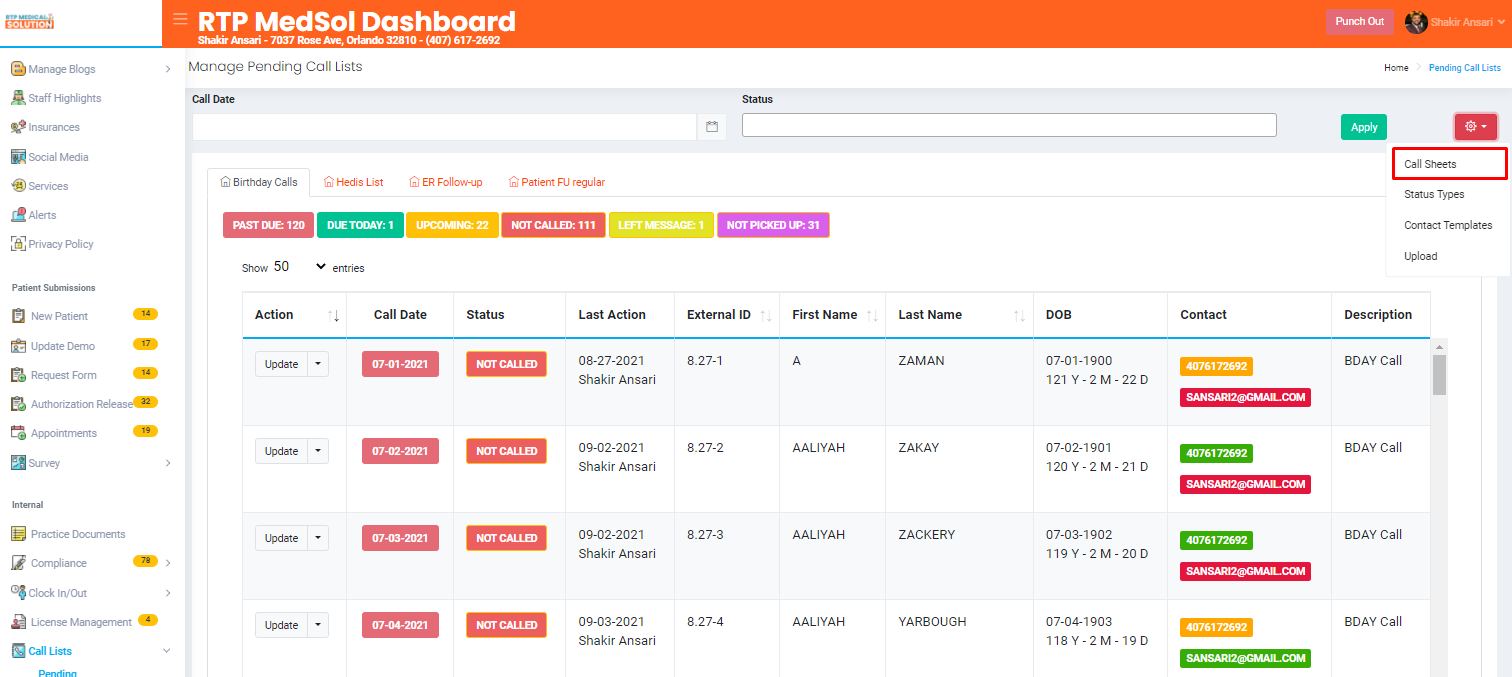Image resolution: width=1512 pixels, height=677 pixels.
Task: Switch to the Hedis List tab
Action: (354, 182)
